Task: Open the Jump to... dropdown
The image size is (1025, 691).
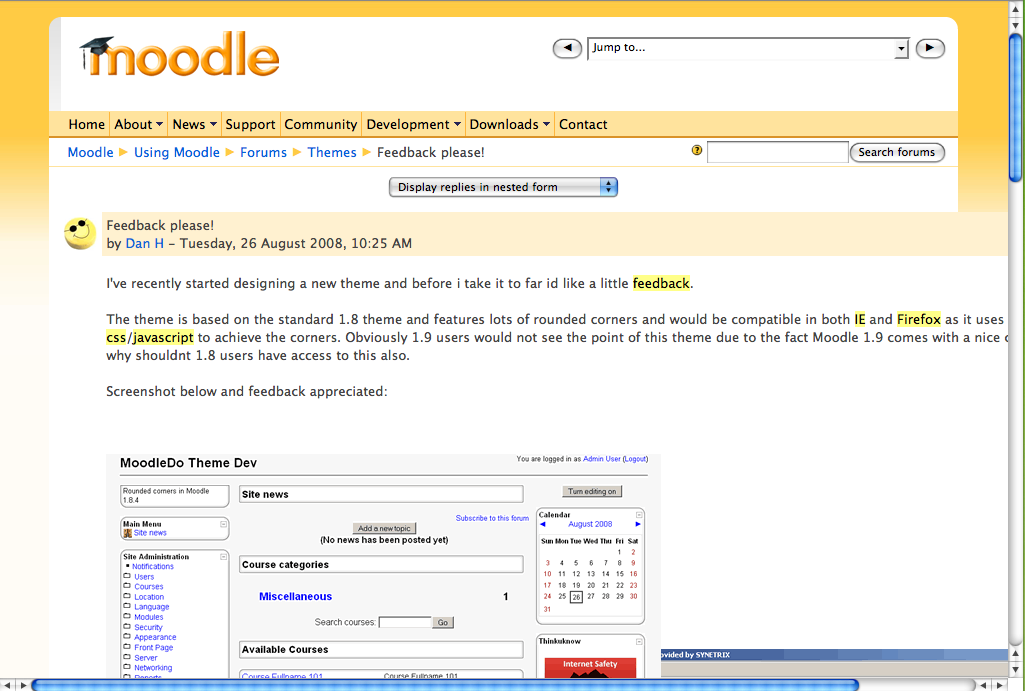Action: (x=748, y=48)
